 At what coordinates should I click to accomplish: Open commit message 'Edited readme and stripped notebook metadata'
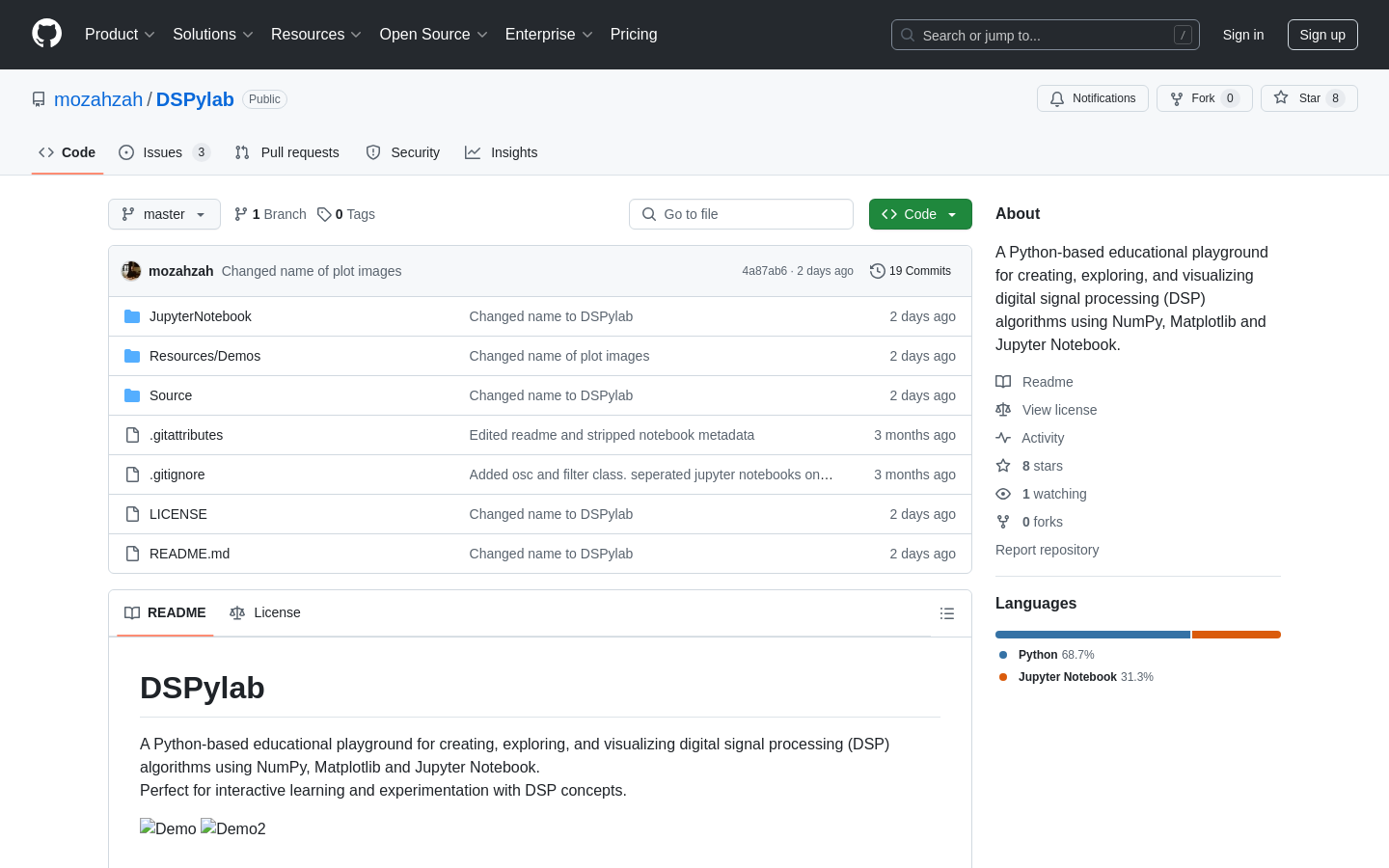[x=612, y=435]
